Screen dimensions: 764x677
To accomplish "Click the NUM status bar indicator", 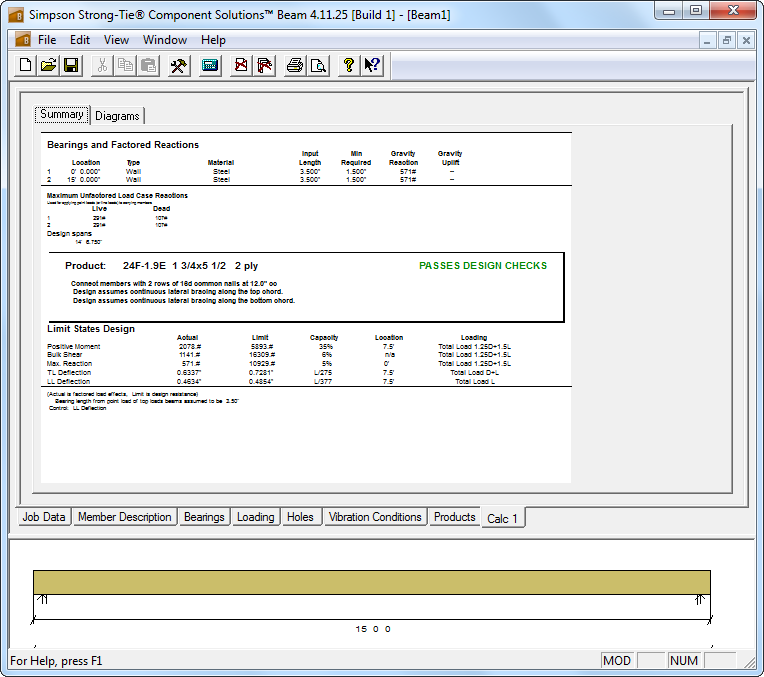I will tap(684, 661).
